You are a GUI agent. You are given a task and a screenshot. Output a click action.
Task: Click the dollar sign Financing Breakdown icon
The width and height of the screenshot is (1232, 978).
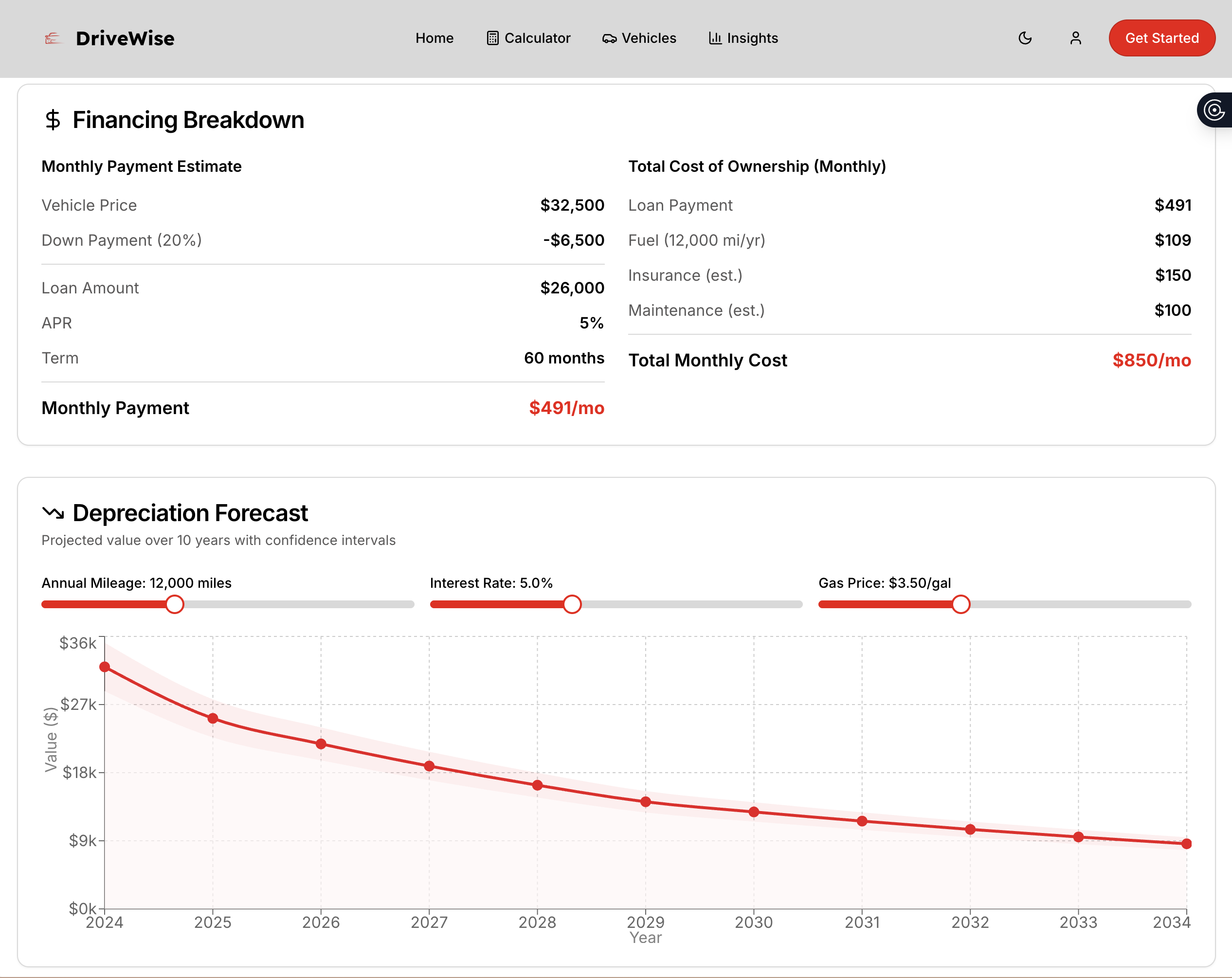pos(53,120)
